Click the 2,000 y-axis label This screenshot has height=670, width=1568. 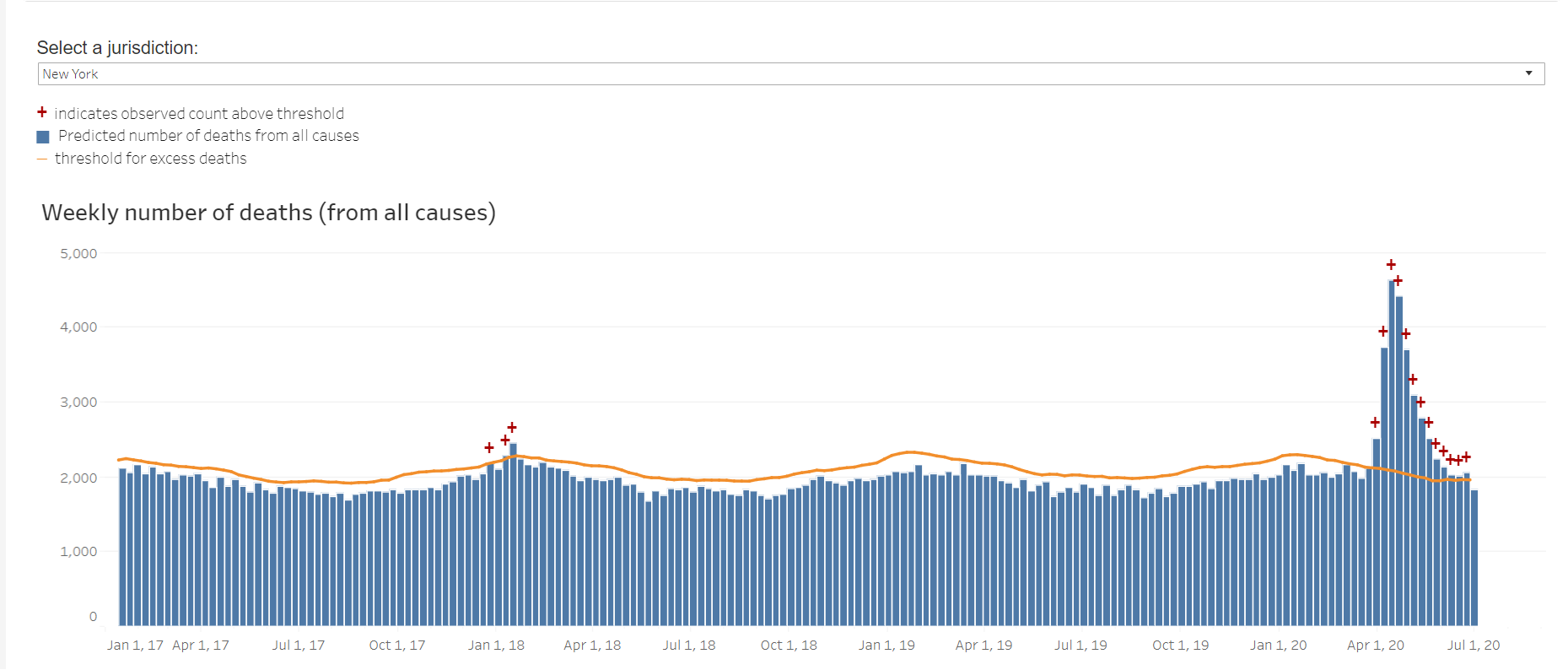(x=78, y=478)
